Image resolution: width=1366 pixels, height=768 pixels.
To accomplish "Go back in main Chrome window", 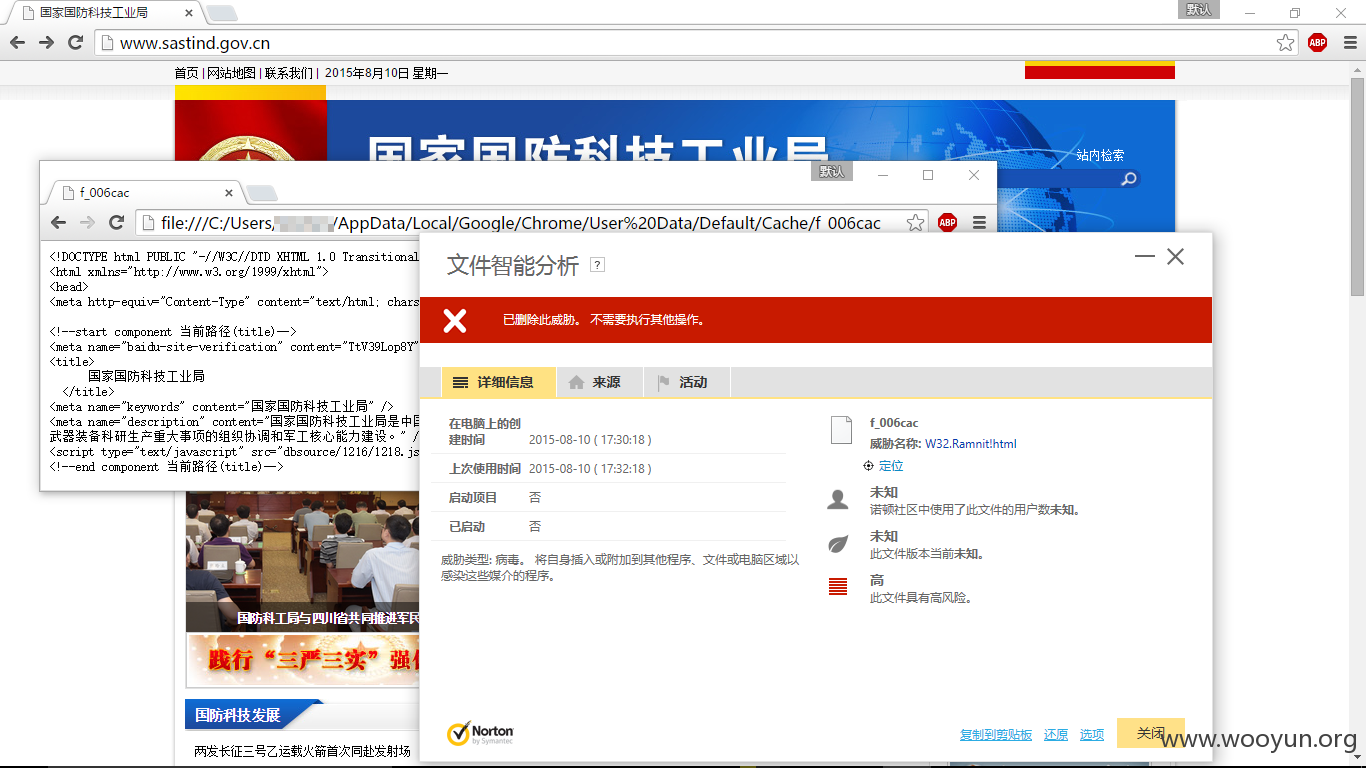I will click(x=17, y=42).
